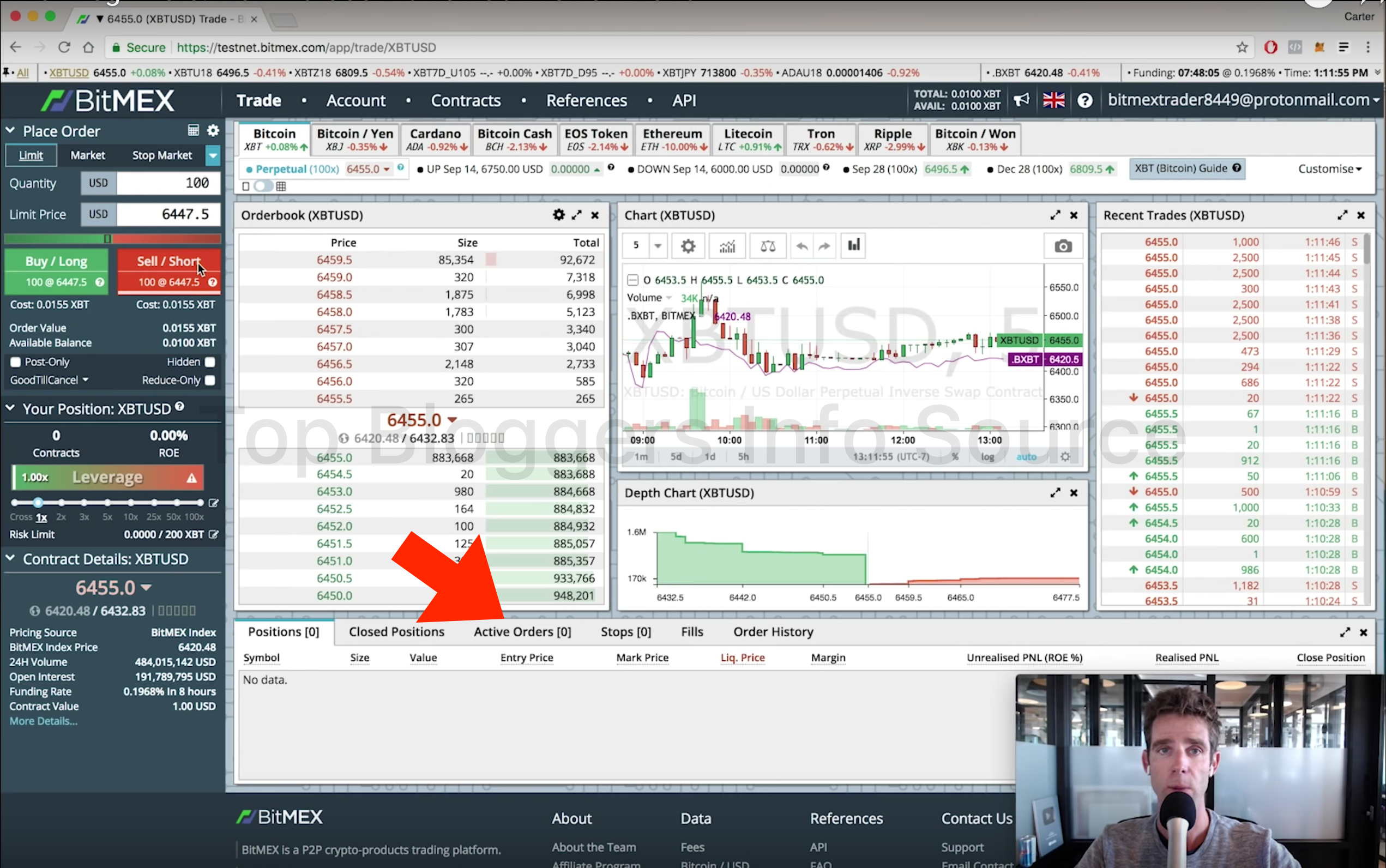Open the order calculator icon
Viewport: 1386px width, 868px height.
pos(194,130)
